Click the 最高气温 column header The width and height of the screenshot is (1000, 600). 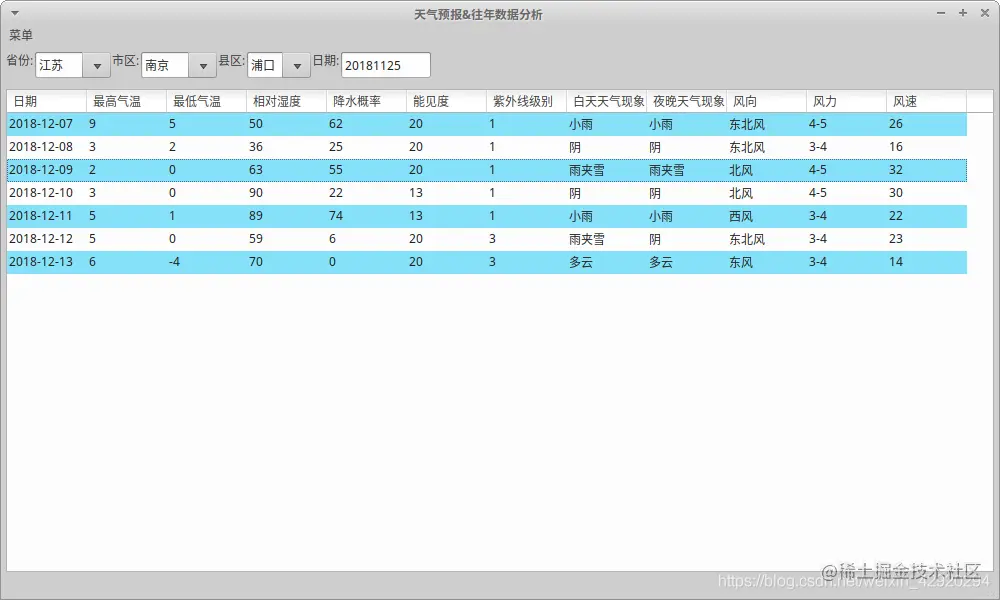click(114, 101)
